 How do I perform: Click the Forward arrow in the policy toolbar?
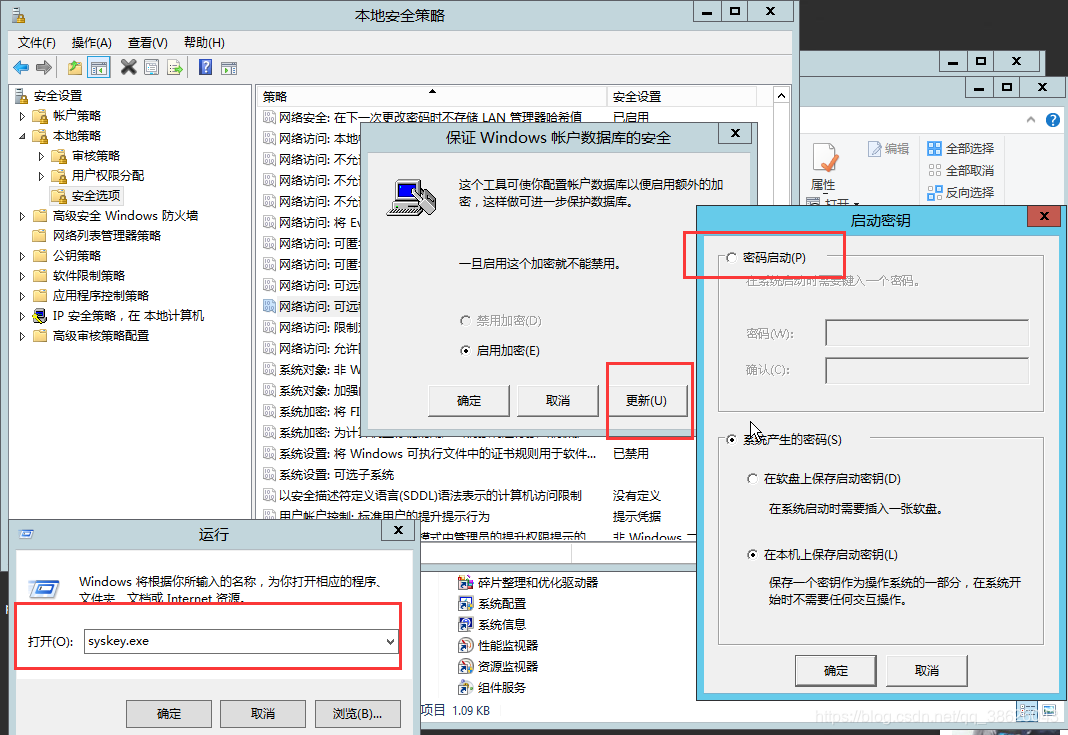tap(44, 67)
